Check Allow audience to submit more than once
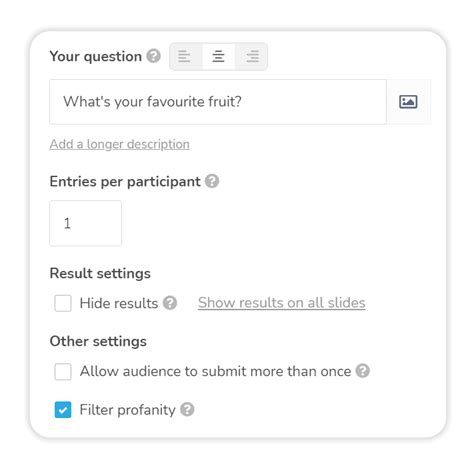Screen dimensions: 474x462 63,371
